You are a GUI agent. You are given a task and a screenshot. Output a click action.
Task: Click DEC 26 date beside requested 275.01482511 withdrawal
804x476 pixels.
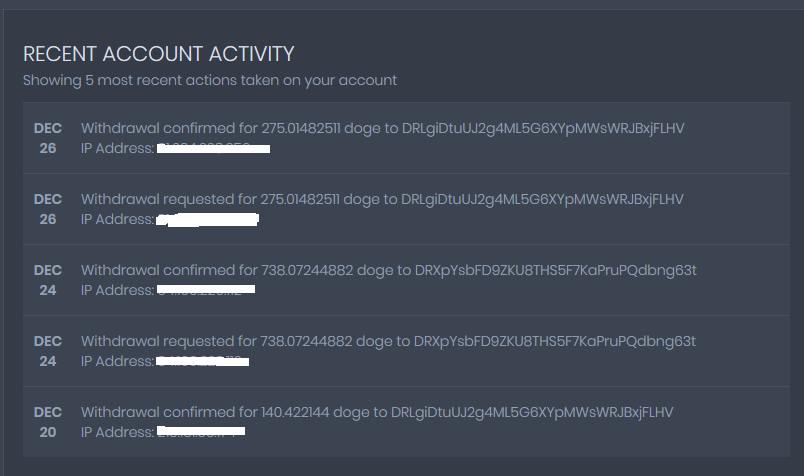(x=48, y=209)
